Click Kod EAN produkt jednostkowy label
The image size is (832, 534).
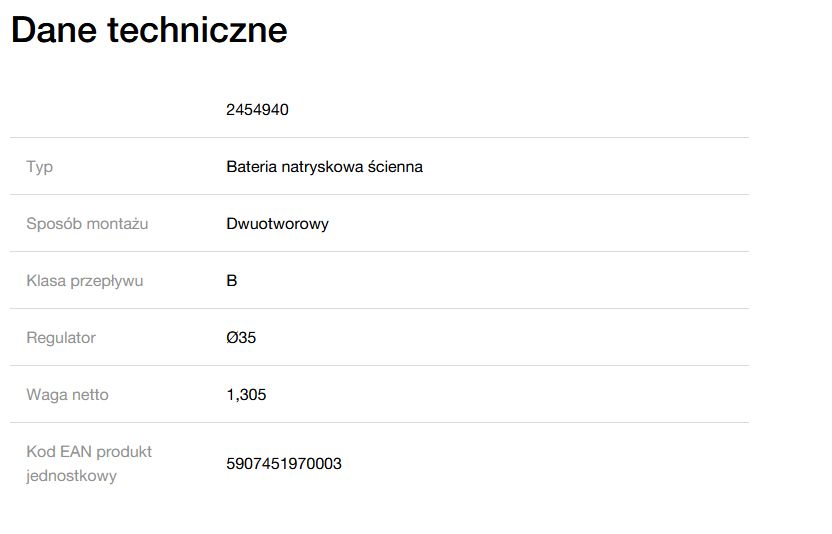[89, 464]
